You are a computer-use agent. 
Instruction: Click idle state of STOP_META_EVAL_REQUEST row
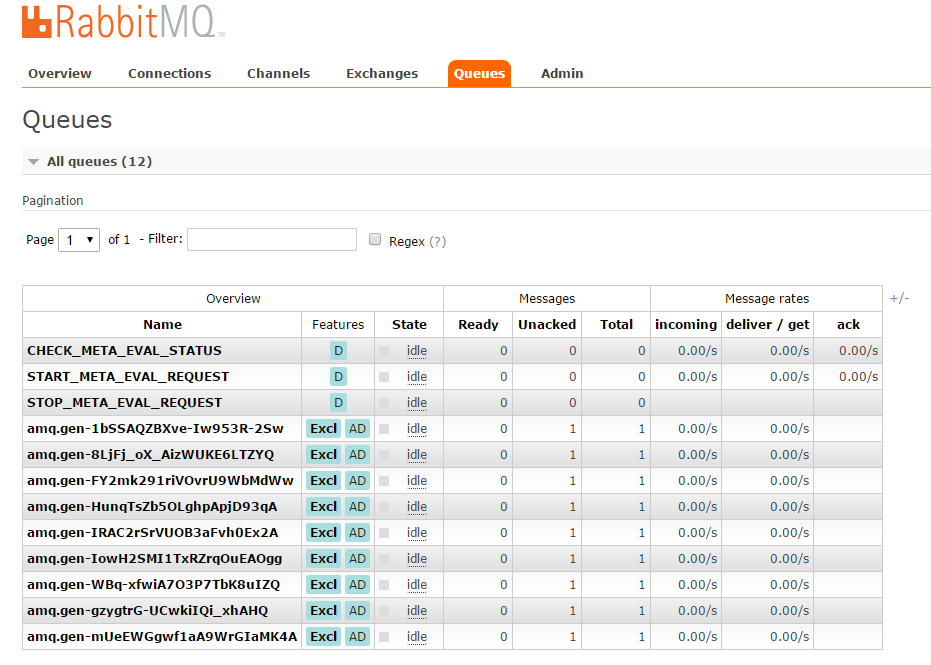[x=417, y=403]
